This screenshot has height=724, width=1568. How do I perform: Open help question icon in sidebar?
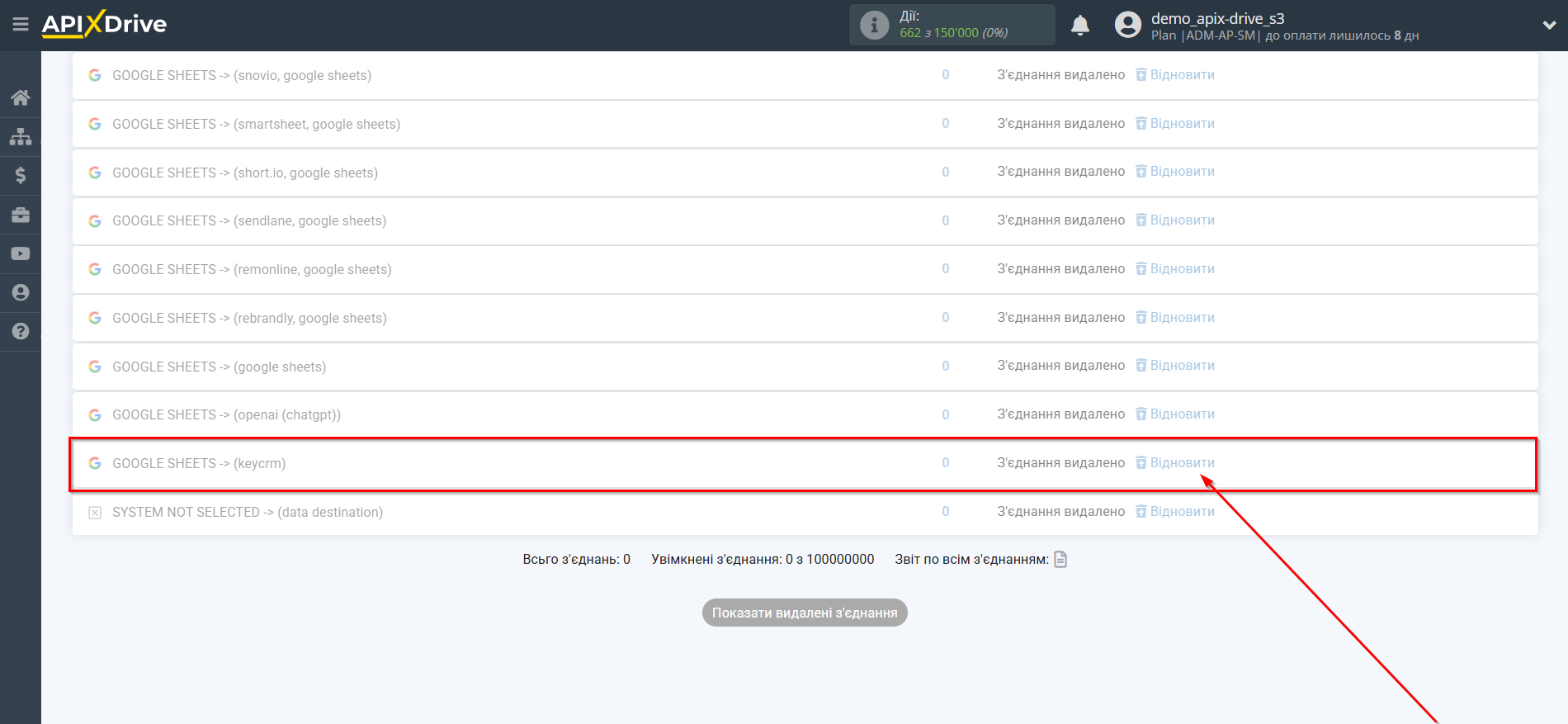click(x=21, y=331)
